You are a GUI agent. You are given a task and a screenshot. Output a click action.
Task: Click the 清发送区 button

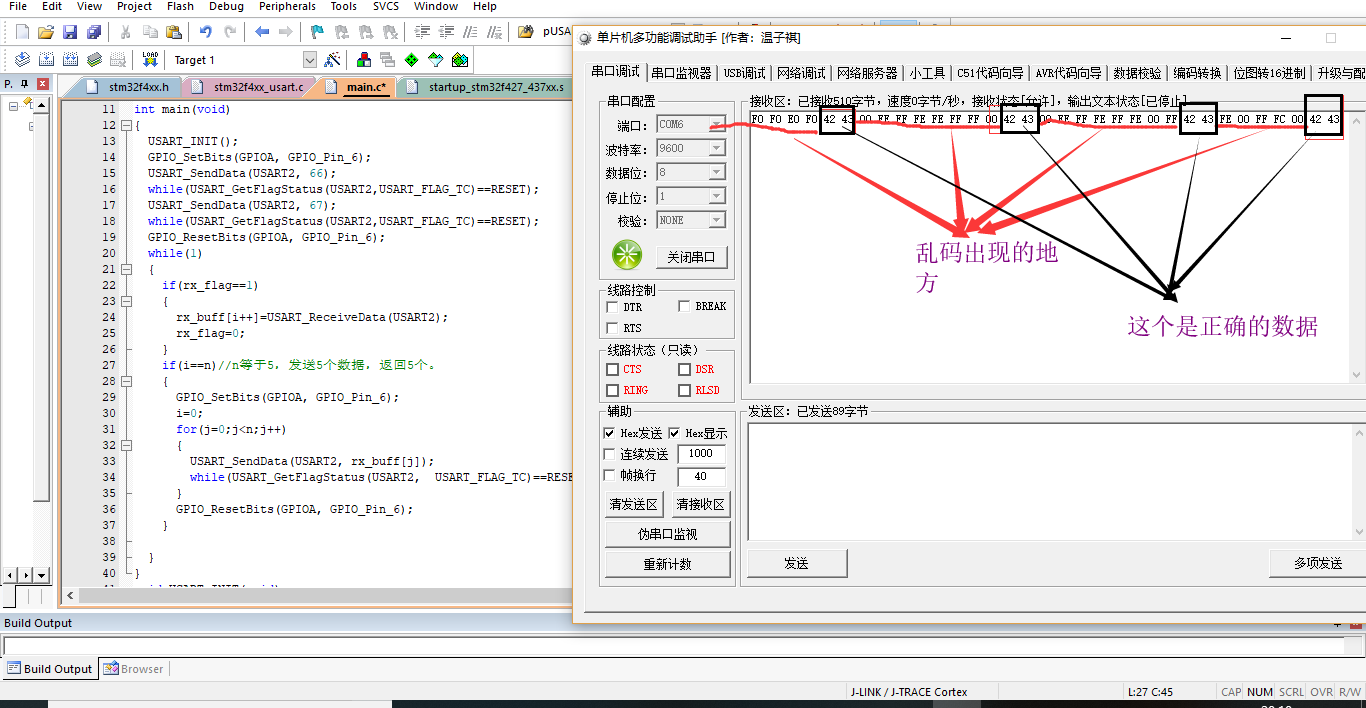coord(633,504)
